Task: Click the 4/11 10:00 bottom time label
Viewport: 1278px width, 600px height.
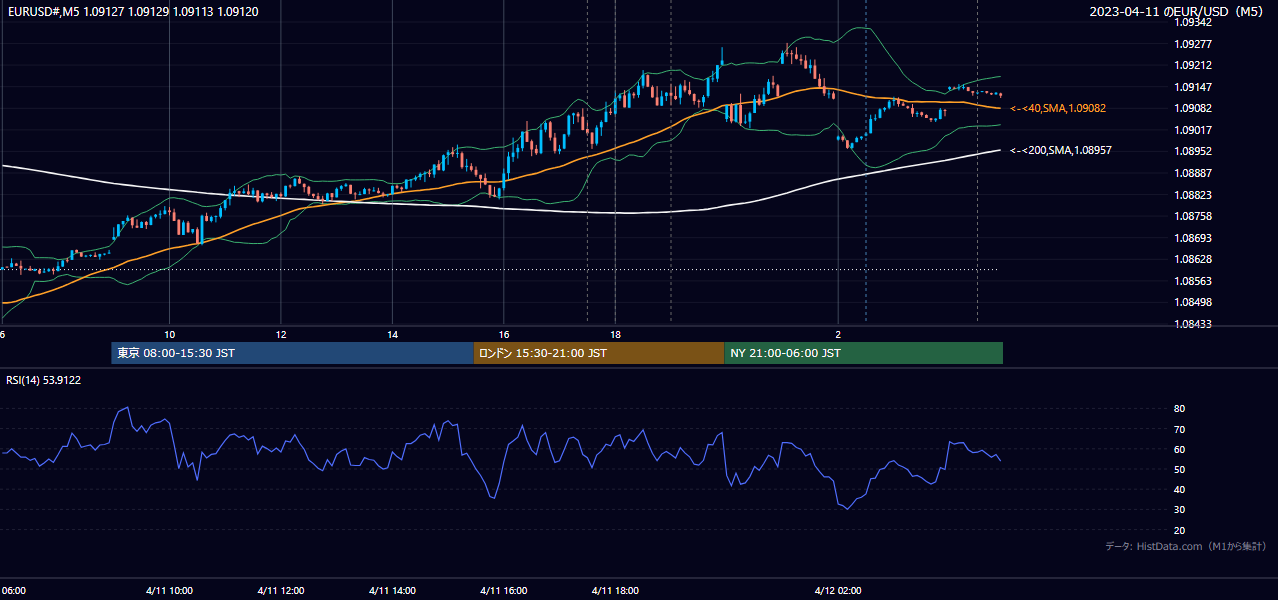Action: 169,590
